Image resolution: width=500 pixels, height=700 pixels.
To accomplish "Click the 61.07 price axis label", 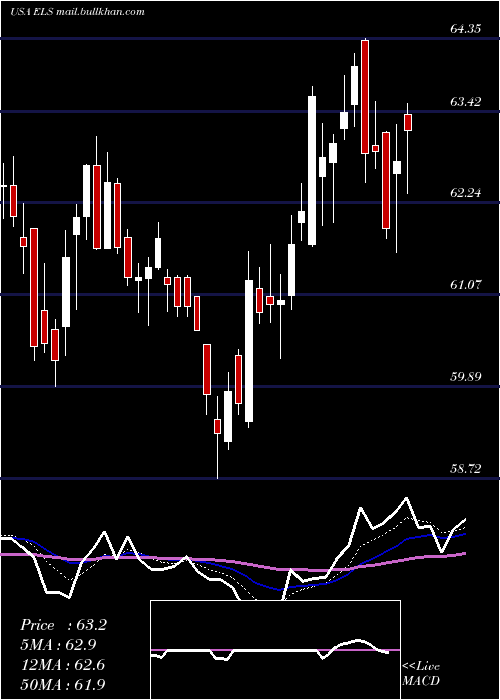I will click(466, 284).
